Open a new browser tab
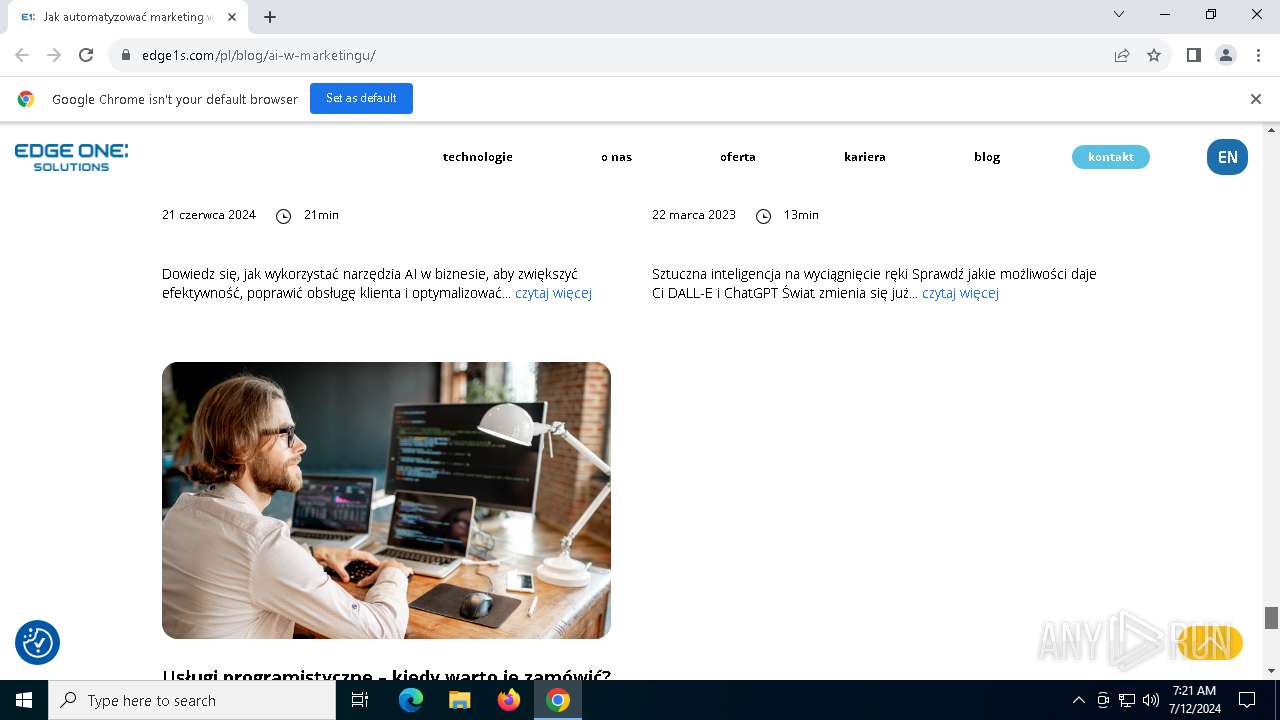This screenshot has width=1280, height=720. pos(270,17)
